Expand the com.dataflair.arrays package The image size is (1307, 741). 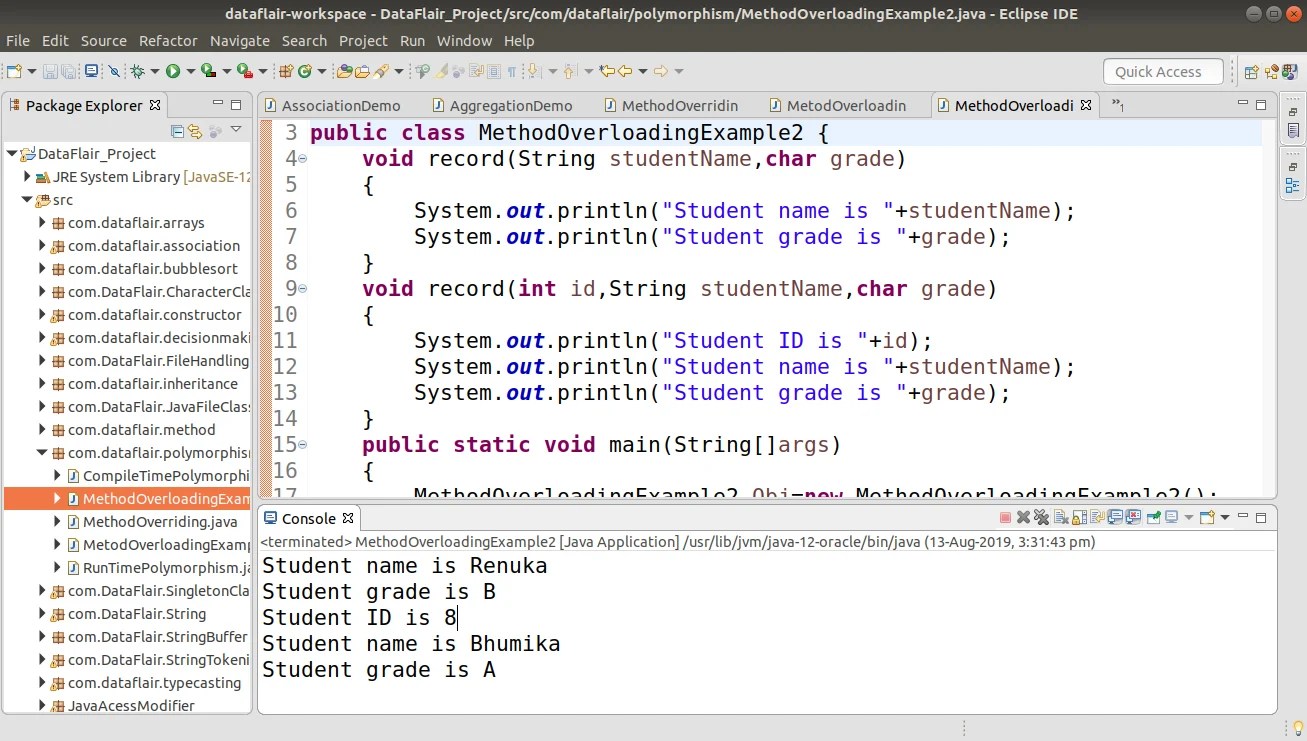43,223
